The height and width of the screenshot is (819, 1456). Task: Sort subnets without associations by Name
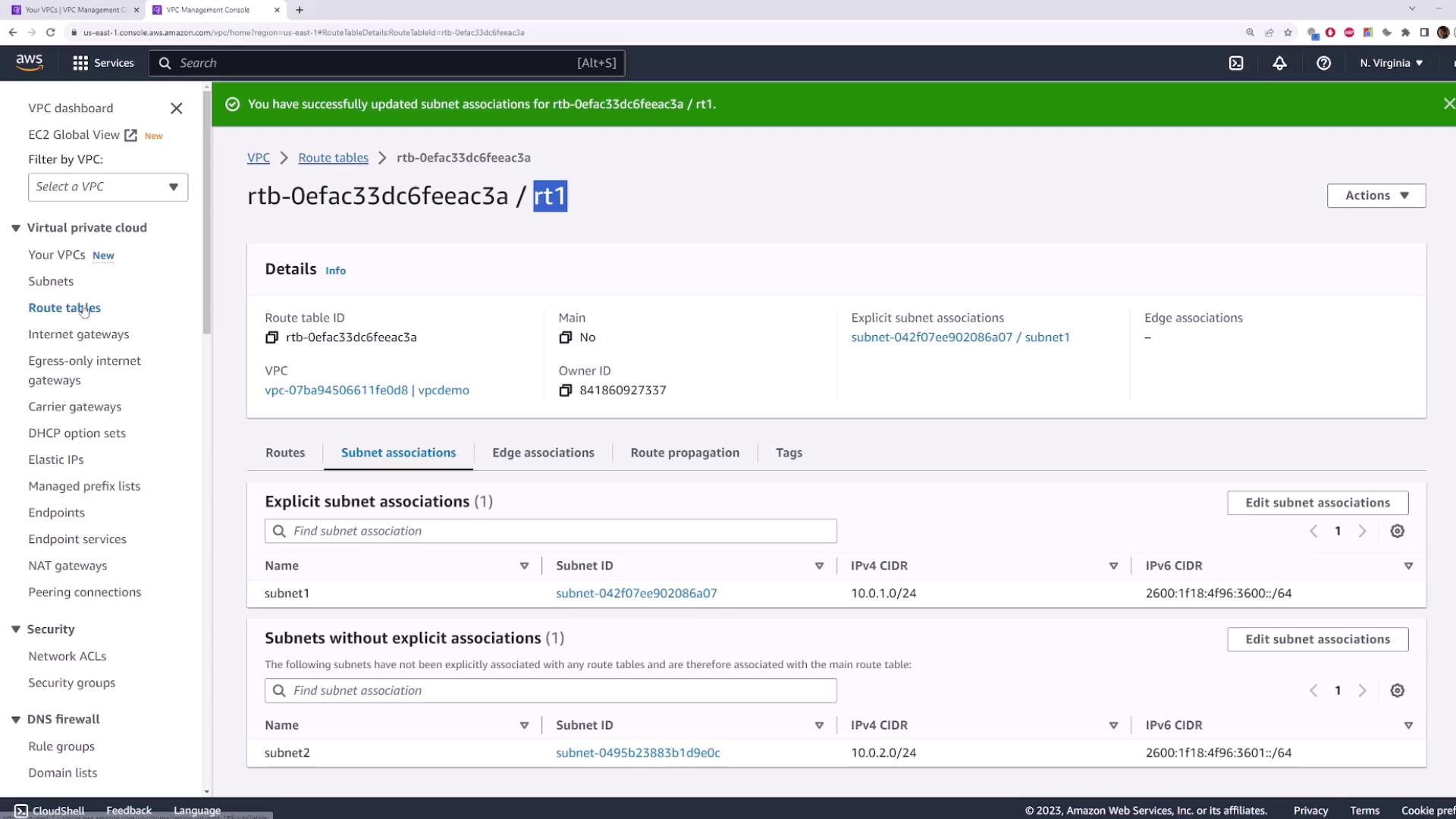pos(524,726)
